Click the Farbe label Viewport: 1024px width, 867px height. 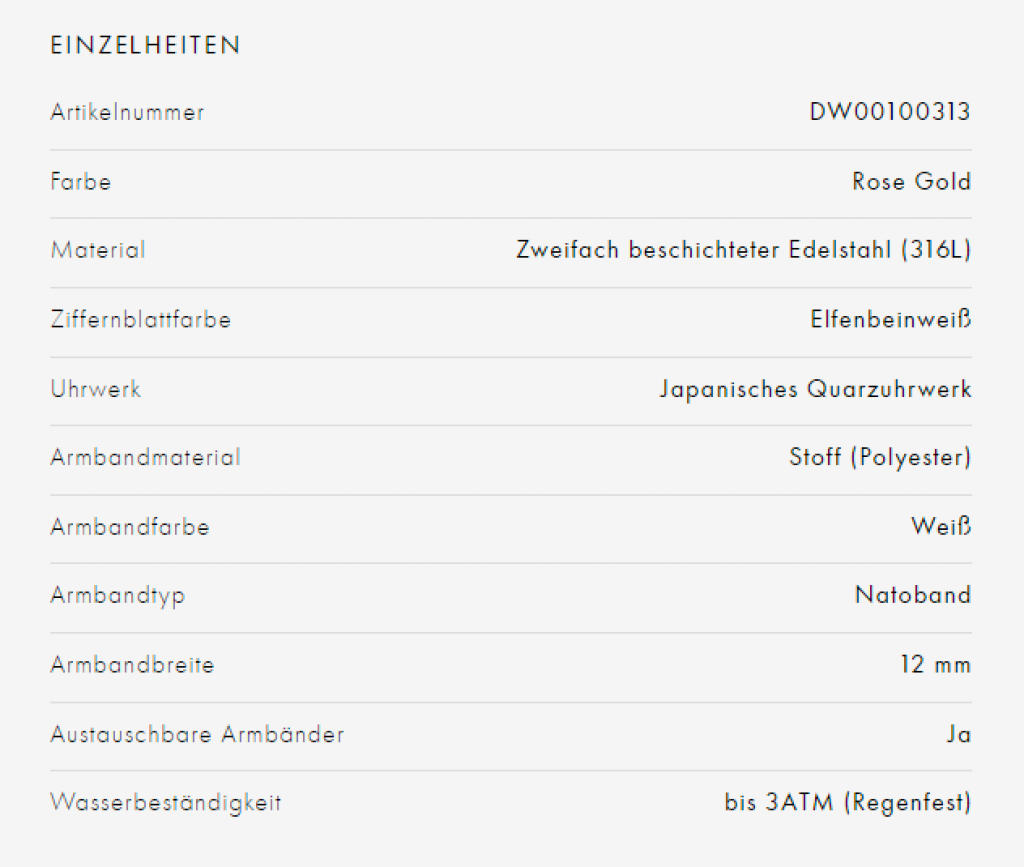(80, 182)
